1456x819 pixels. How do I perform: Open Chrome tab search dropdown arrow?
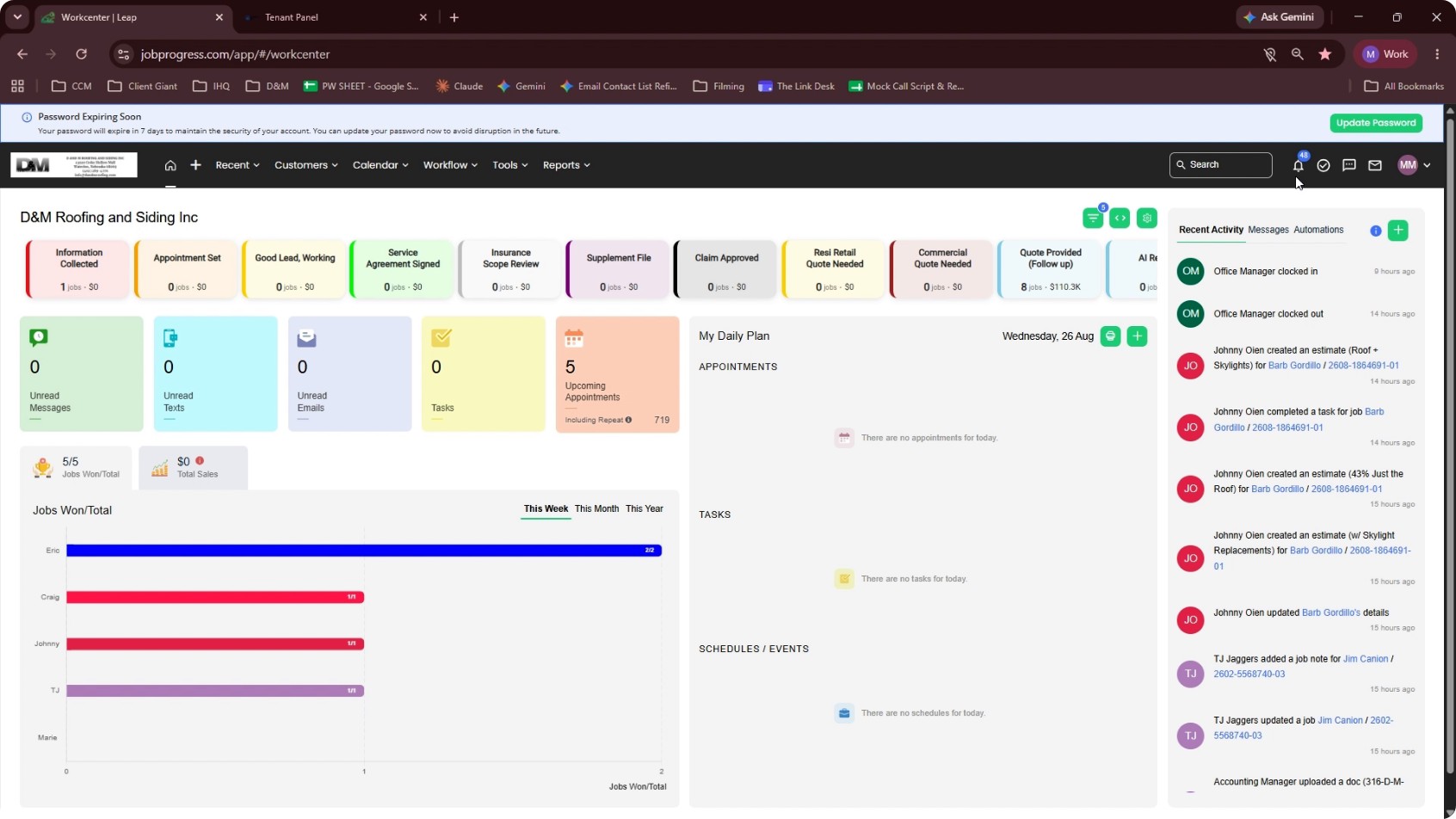click(x=17, y=17)
